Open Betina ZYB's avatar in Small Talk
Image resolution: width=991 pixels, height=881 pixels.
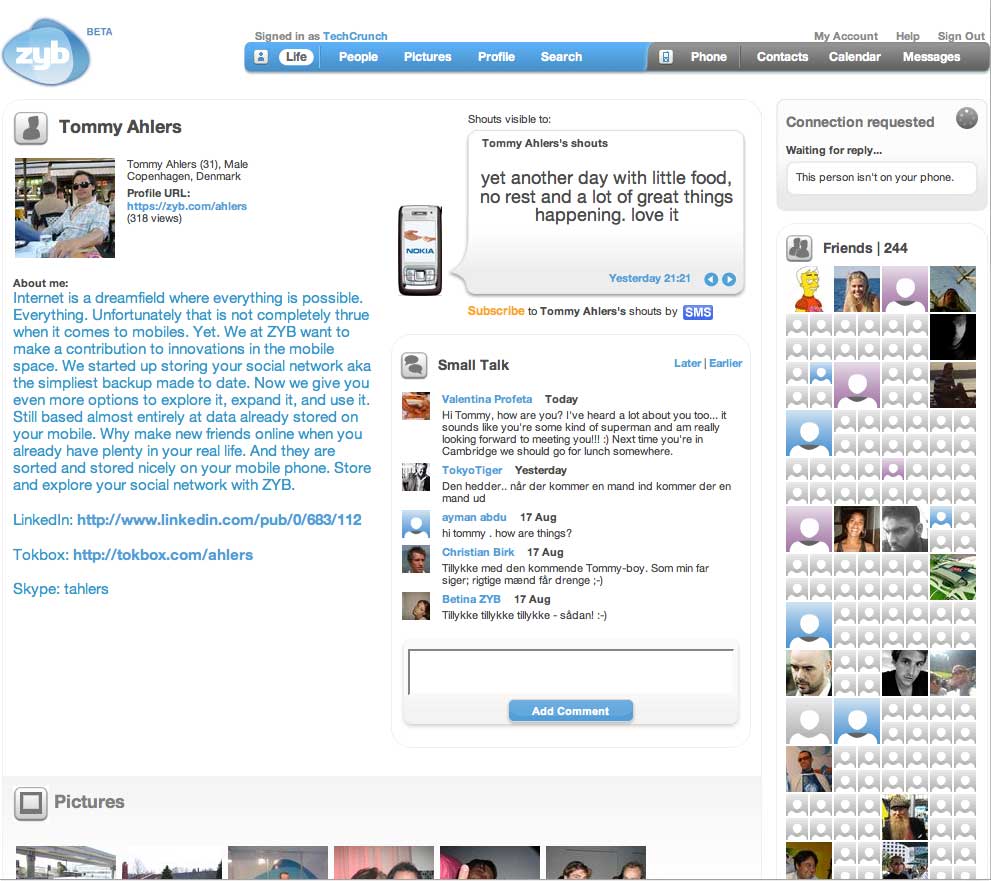pyautogui.click(x=416, y=606)
